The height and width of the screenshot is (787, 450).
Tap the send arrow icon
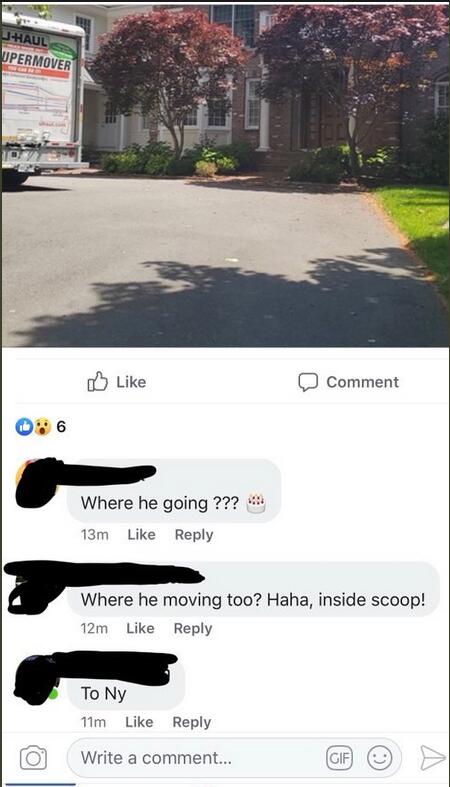point(432,757)
